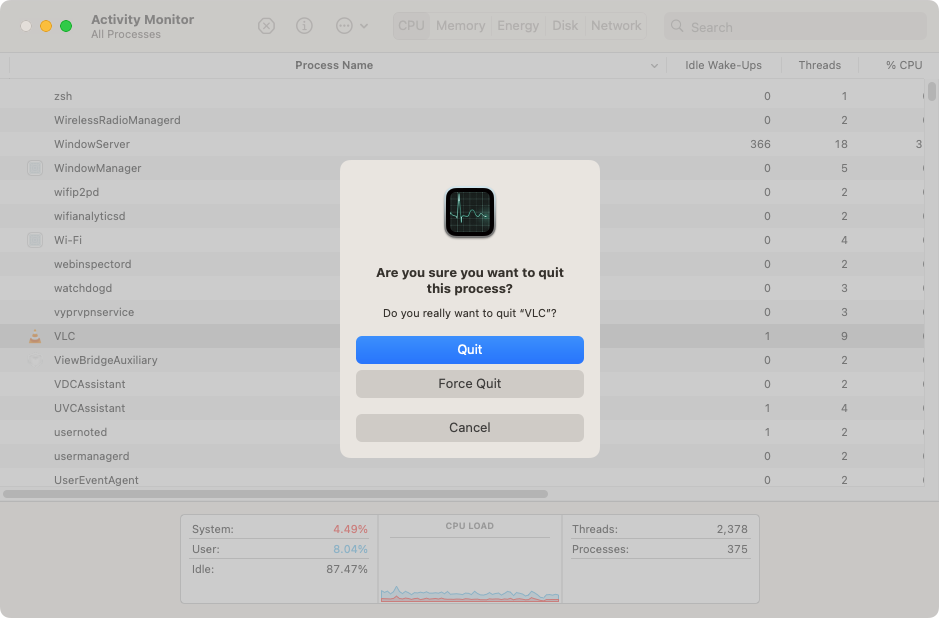Toggle sort order chevron in Process Name header

[655, 66]
